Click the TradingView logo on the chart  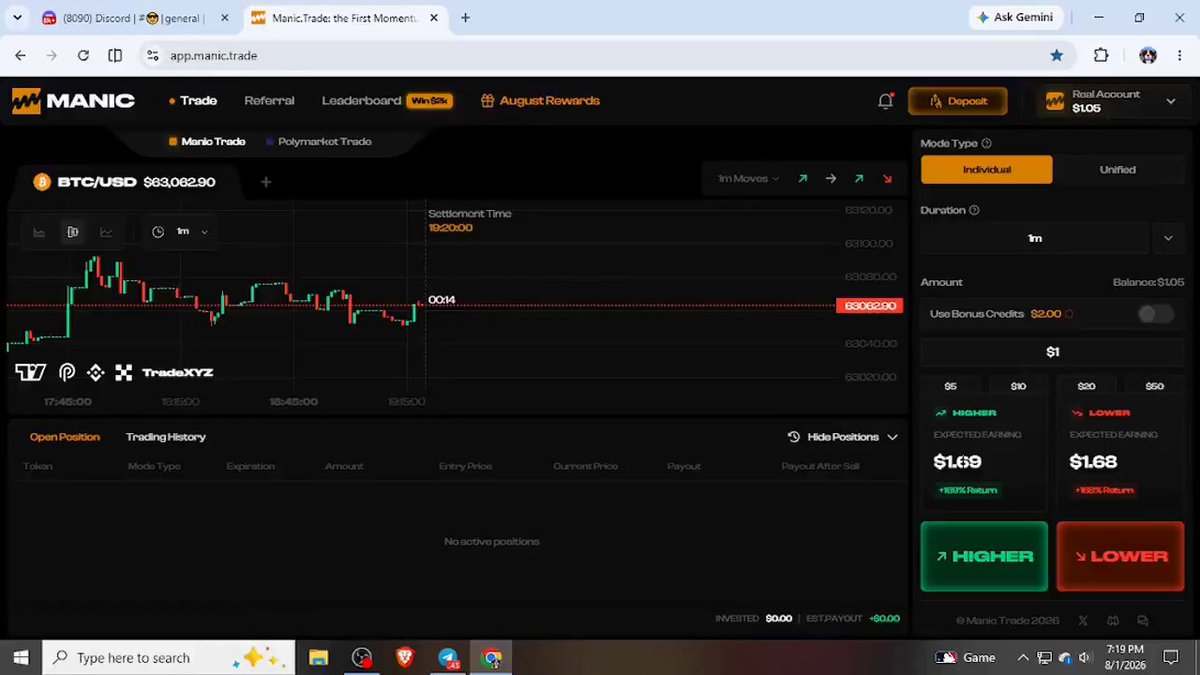pos(30,372)
